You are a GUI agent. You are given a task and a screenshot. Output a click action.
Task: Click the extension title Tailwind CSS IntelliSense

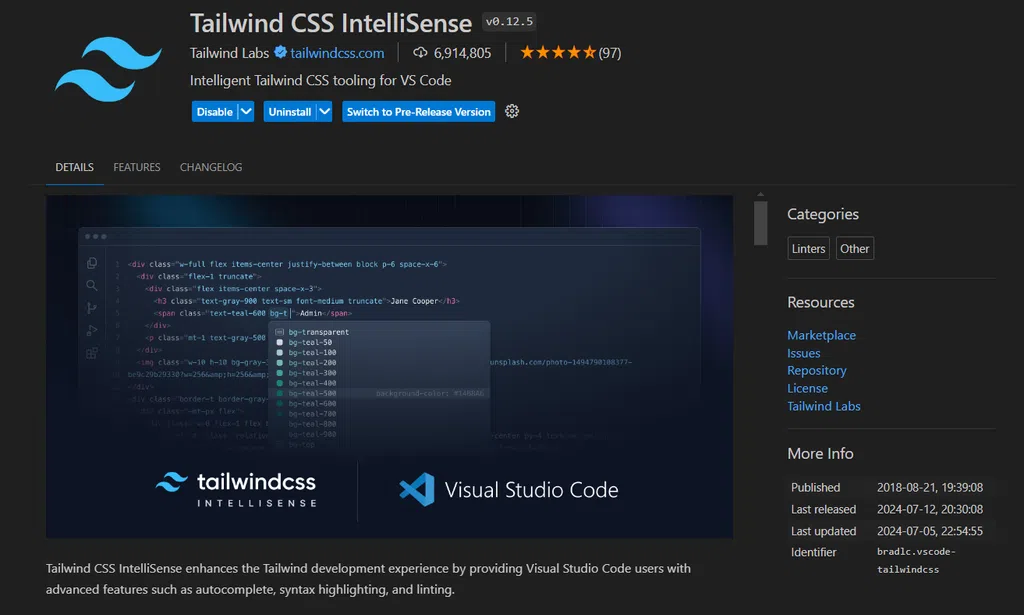point(331,24)
